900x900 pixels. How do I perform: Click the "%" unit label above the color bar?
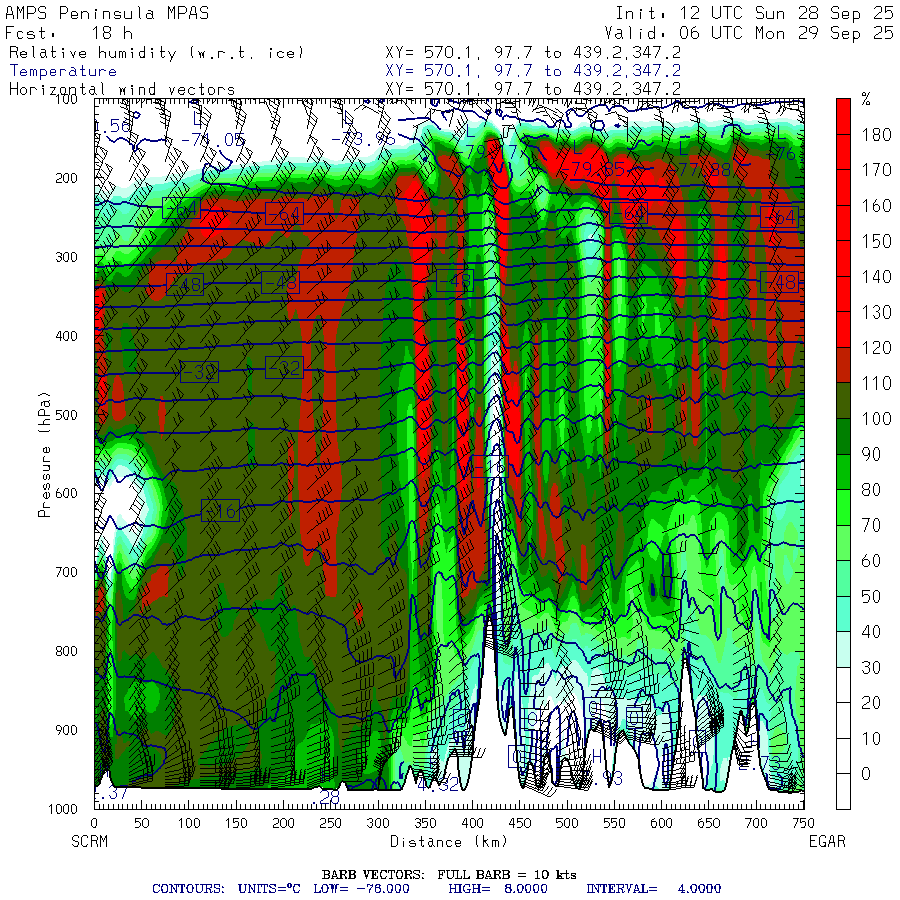(866, 100)
